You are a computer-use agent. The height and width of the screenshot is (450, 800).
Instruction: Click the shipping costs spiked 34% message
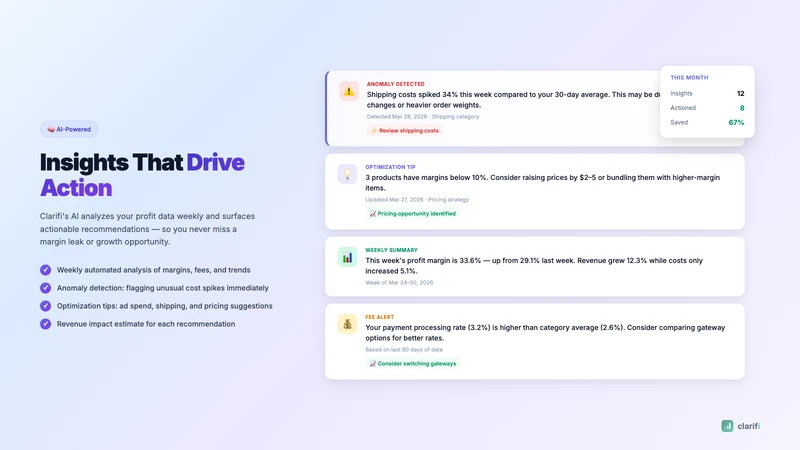click(513, 100)
